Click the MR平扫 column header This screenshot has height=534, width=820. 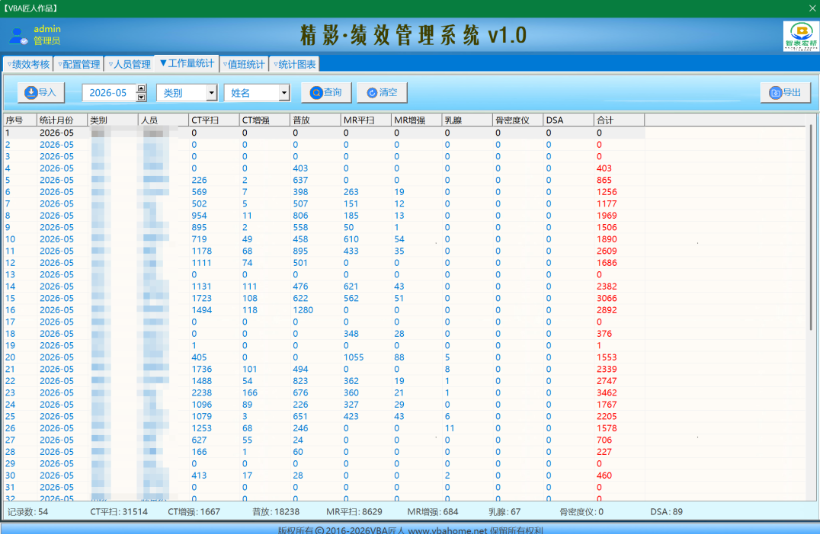[366, 120]
